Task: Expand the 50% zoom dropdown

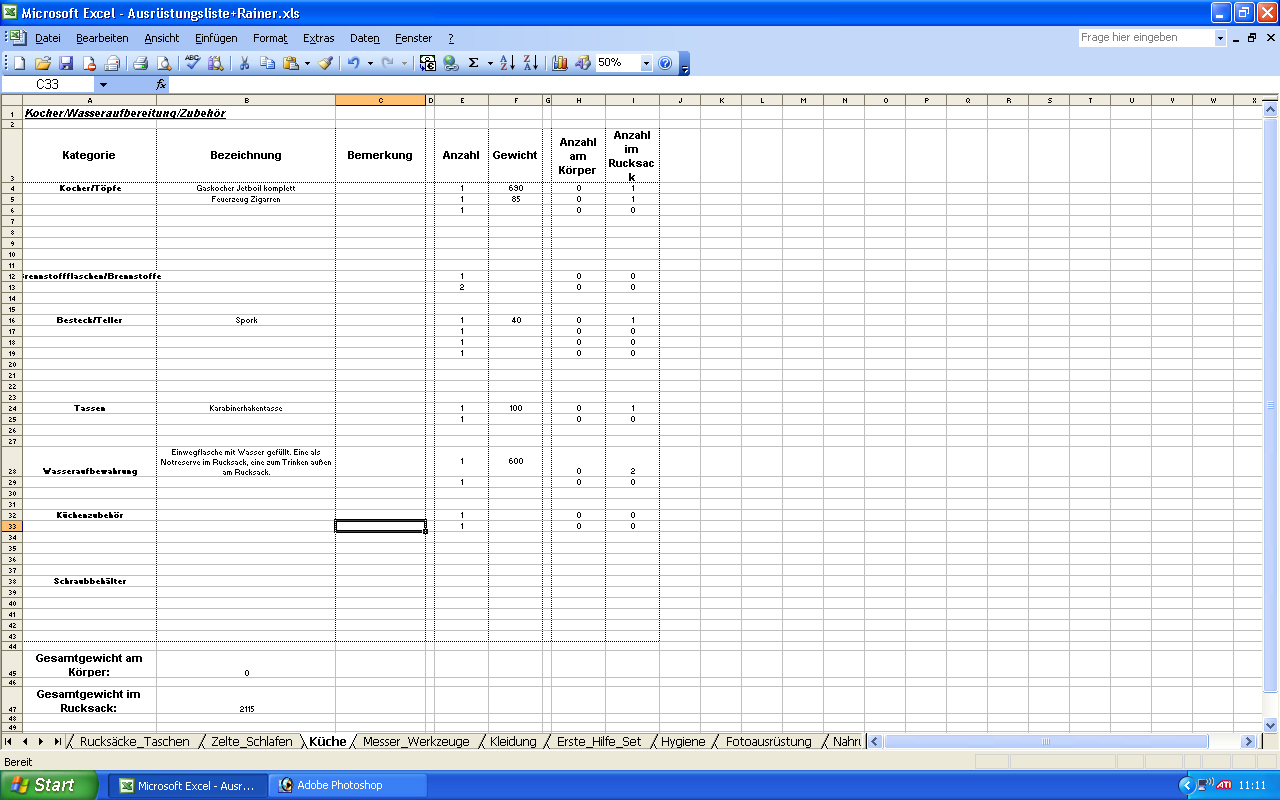Action: tap(646, 63)
